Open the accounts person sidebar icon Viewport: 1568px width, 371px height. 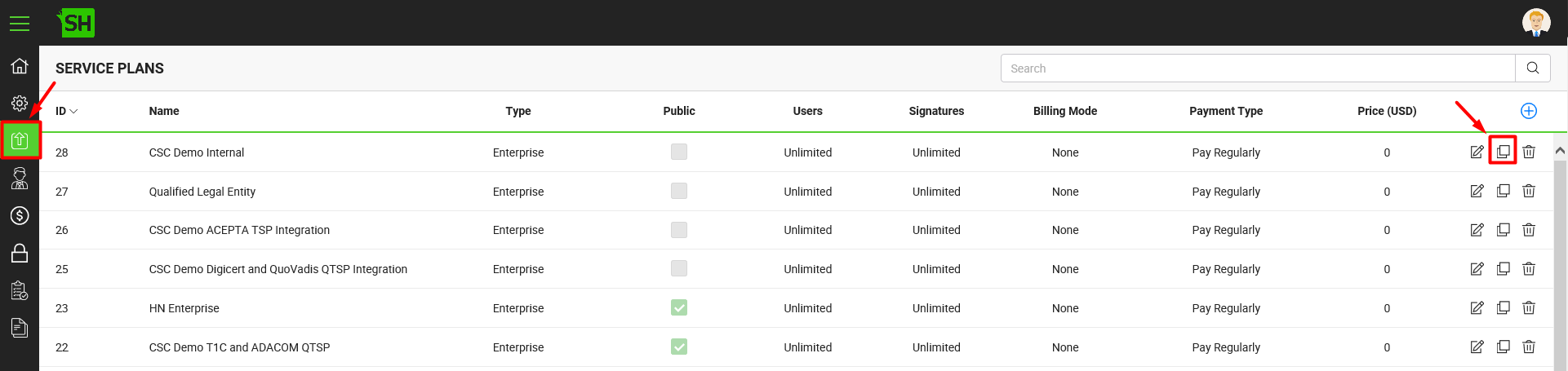[20, 178]
